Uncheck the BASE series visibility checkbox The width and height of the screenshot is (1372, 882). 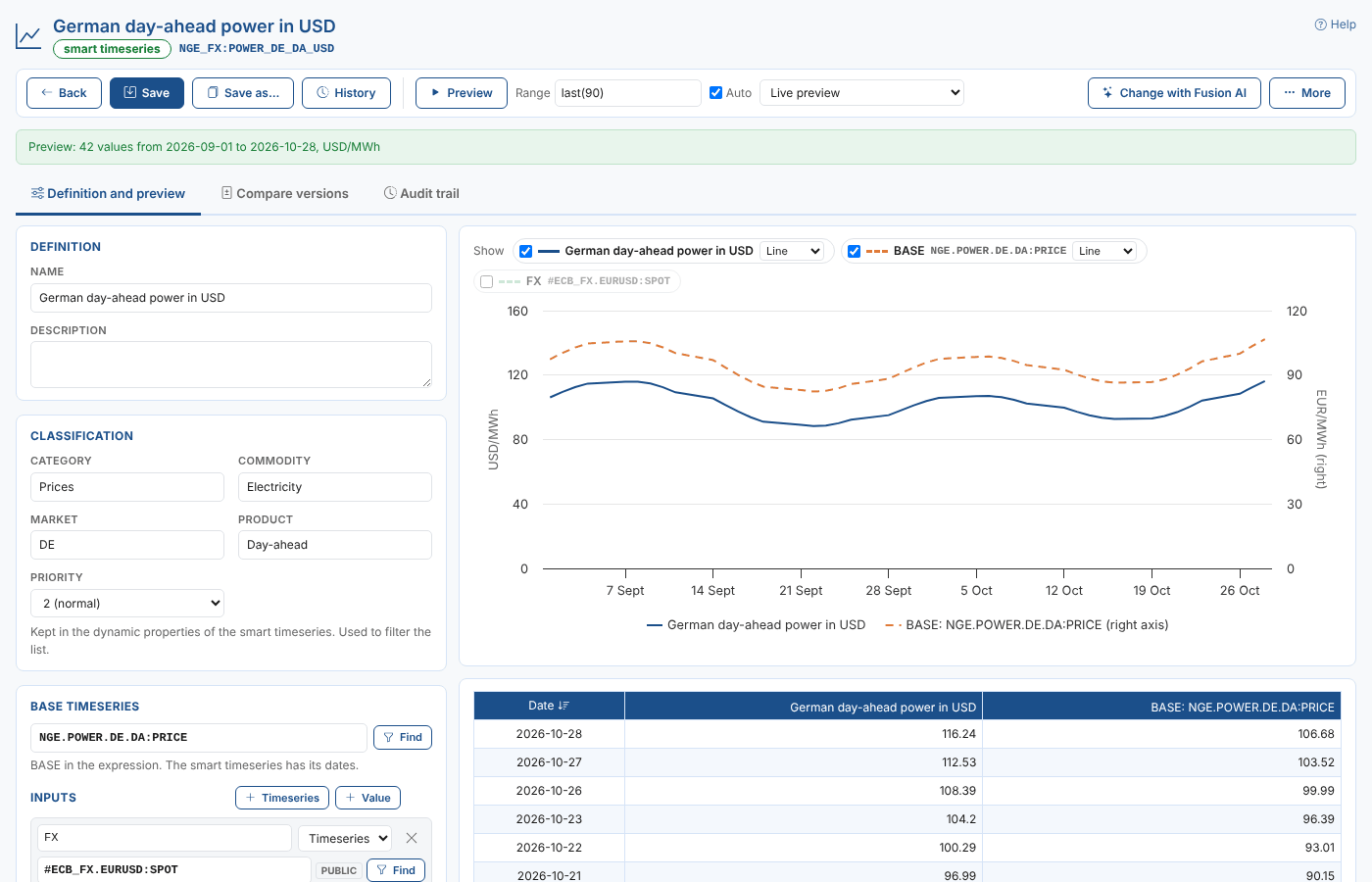coord(855,251)
